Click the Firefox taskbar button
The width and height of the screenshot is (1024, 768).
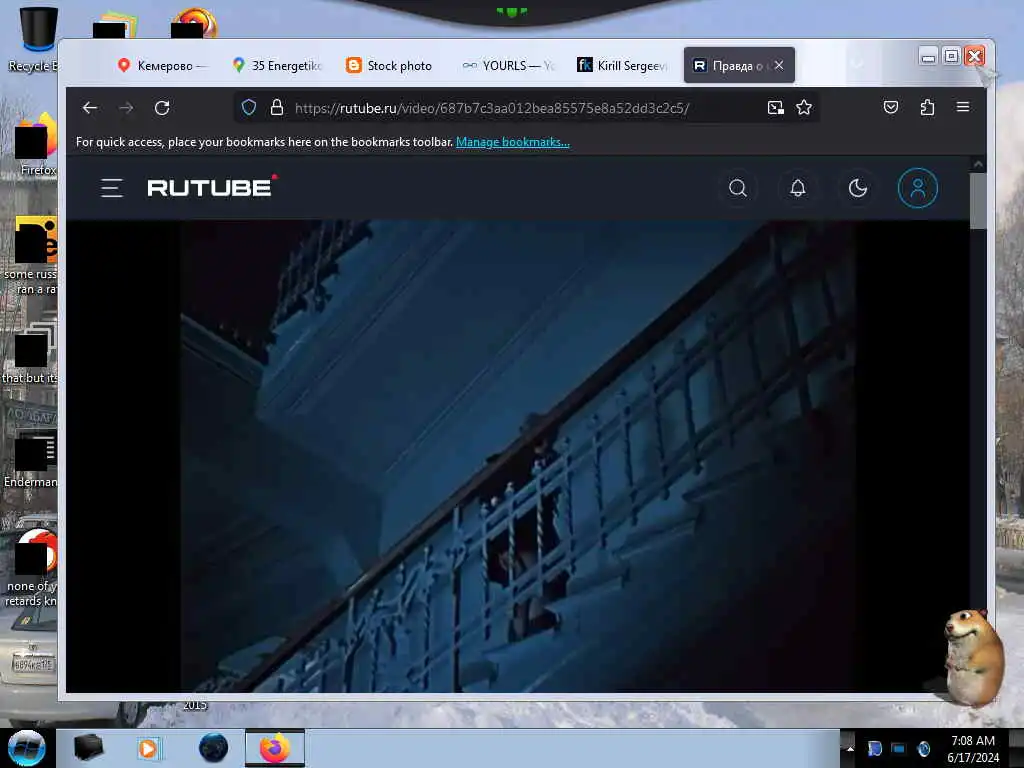275,748
